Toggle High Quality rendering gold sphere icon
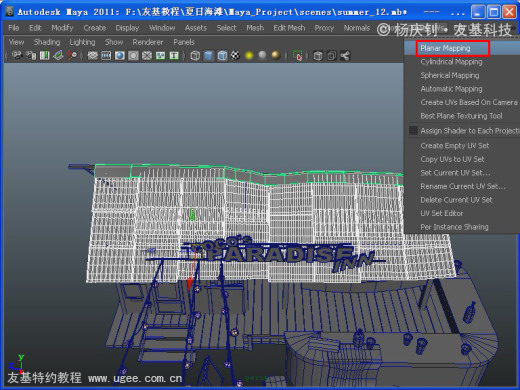This screenshot has height=390, width=520. [x=276, y=55]
